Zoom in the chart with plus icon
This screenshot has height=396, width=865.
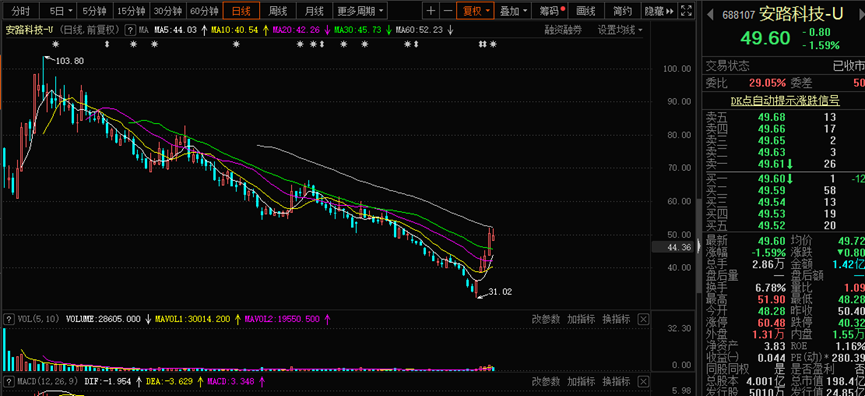tap(431, 10)
